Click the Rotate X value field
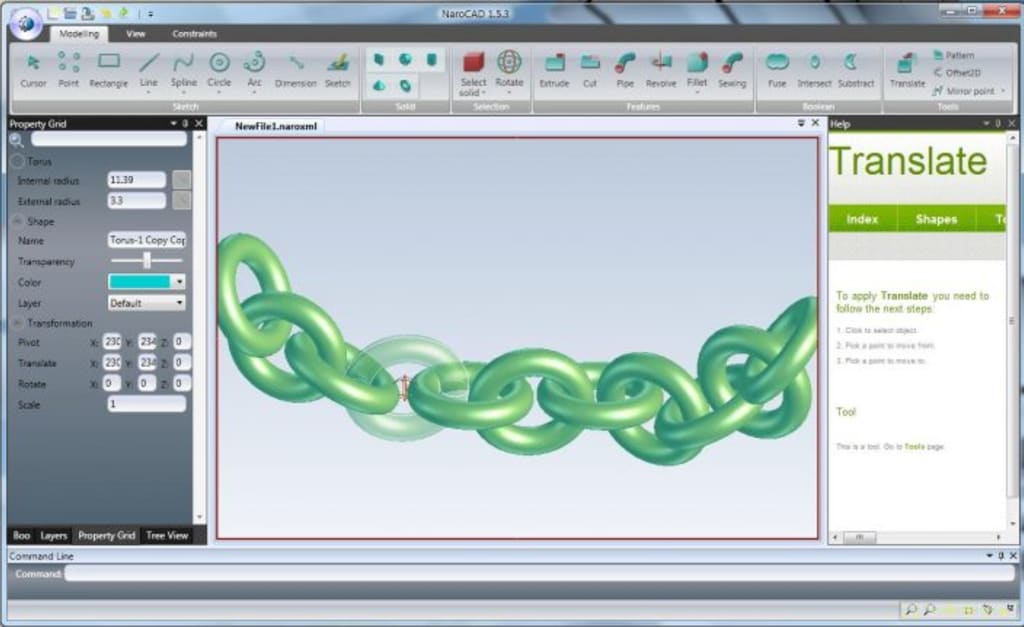Viewport: 1024px width, 627px height. [112, 383]
